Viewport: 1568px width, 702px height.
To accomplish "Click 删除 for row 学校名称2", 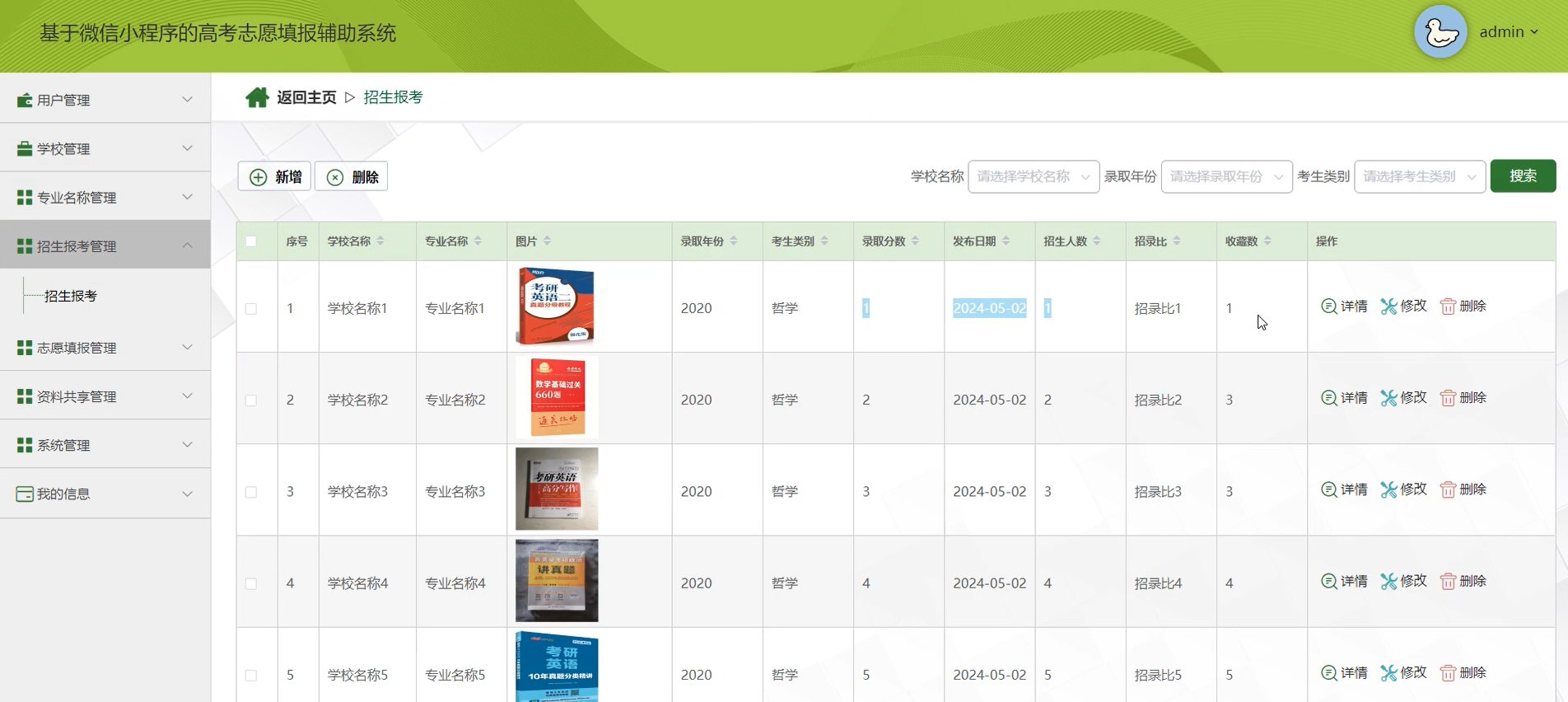I will (x=1463, y=398).
